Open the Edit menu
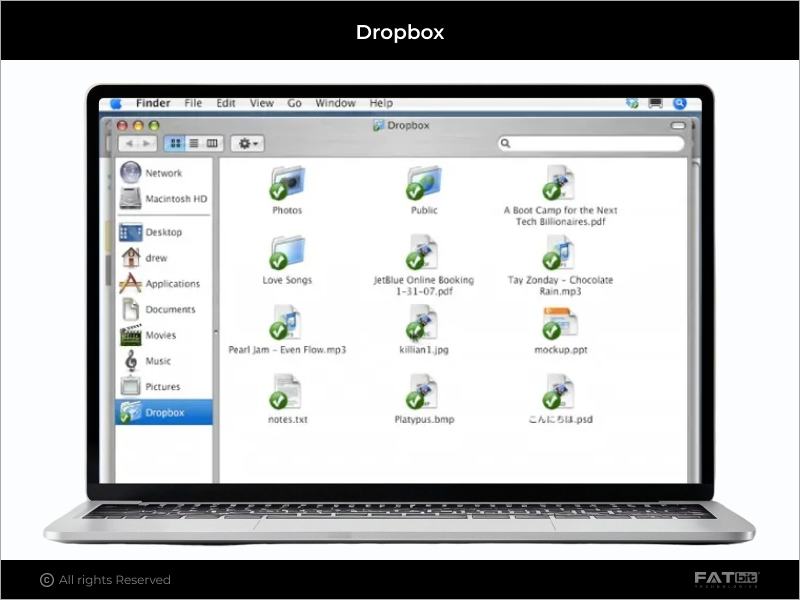 [226, 103]
